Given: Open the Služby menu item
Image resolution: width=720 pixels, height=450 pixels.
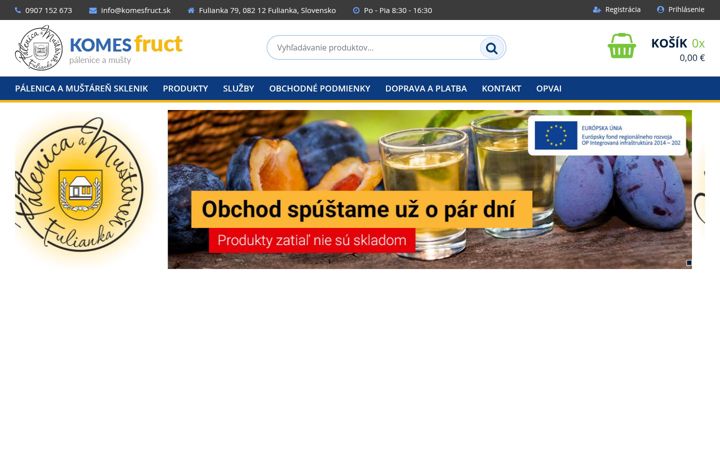Looking at the screenshot, I should (x=238, y=89).
